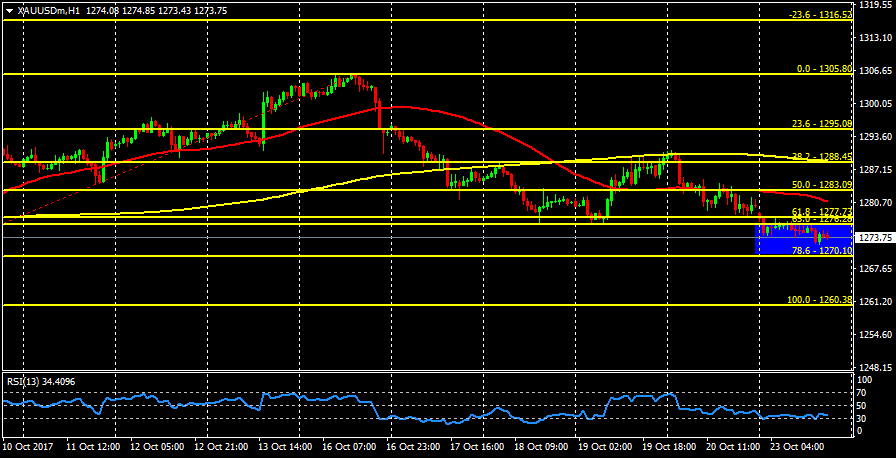Click the 13 Oct 14:00 time axis label

[x=287, y=447]
